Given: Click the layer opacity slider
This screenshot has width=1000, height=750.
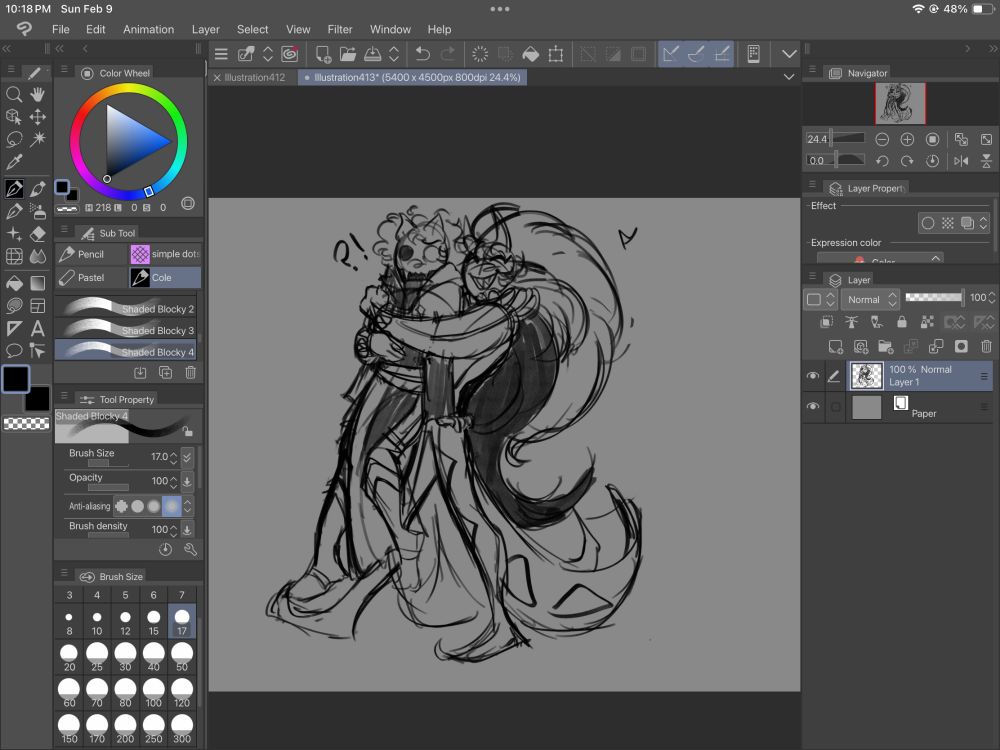Looking at the screenshot, I should point(934,298).
